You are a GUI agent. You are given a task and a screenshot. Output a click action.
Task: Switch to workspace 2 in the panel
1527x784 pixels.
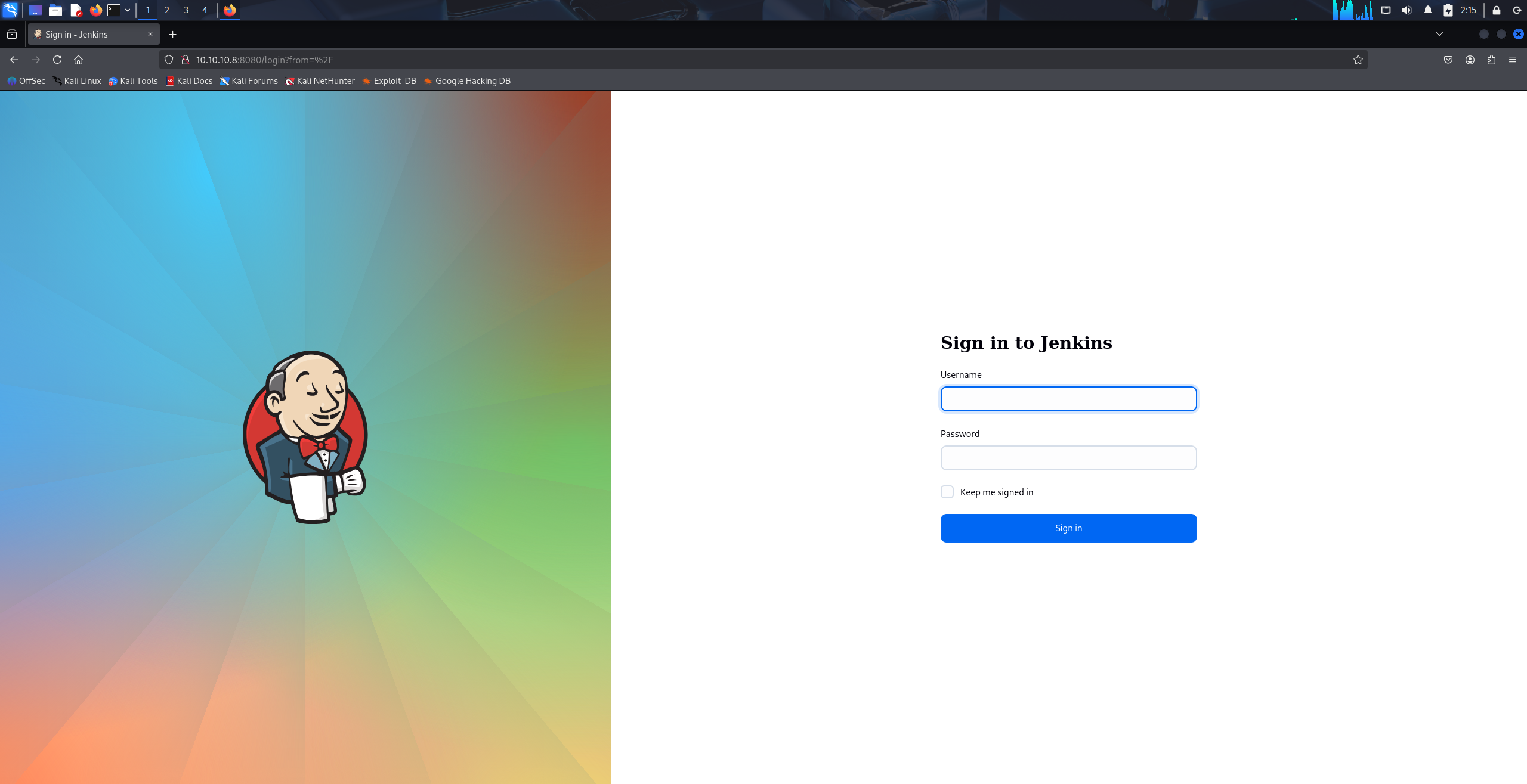click(x=167, y=10)
